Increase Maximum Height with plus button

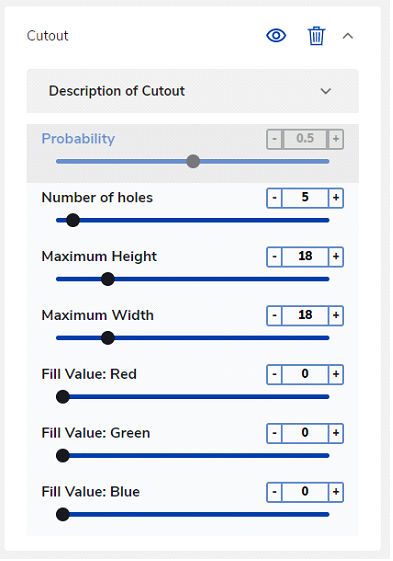click(x=336, y=257)
